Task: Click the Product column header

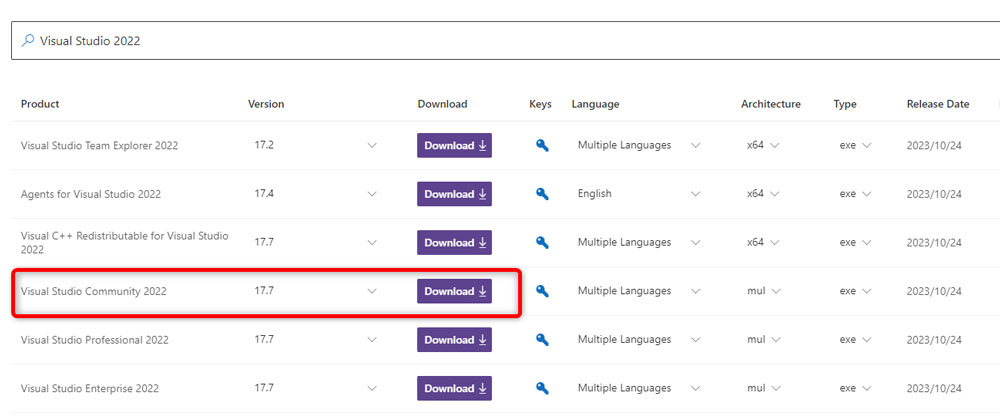Action: tap(40, 104)
